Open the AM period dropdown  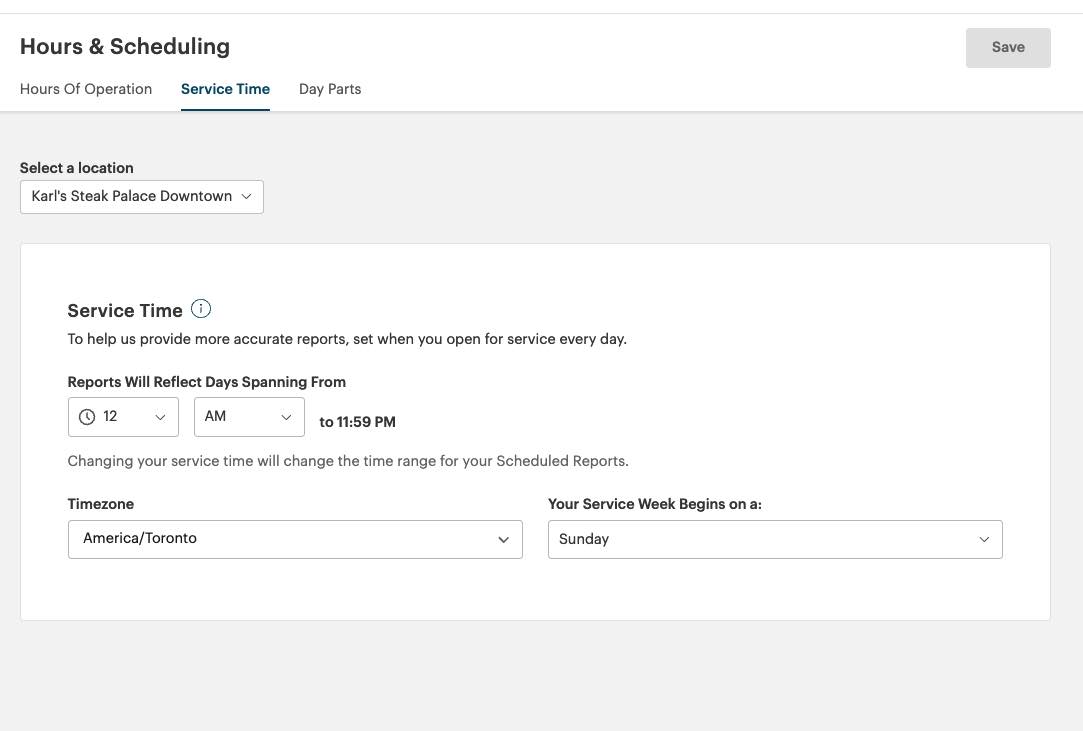248,417
